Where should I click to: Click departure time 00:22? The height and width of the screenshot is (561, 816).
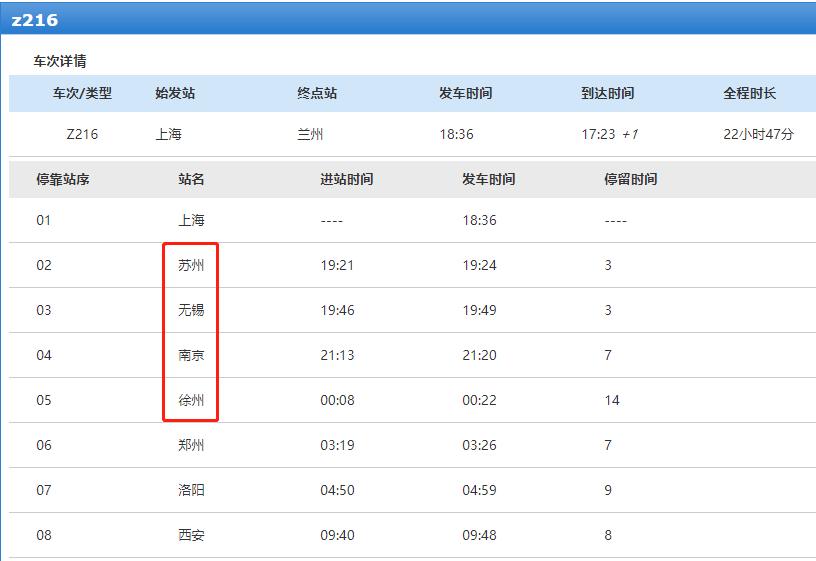pyautogui.click(x=479, y=400)
